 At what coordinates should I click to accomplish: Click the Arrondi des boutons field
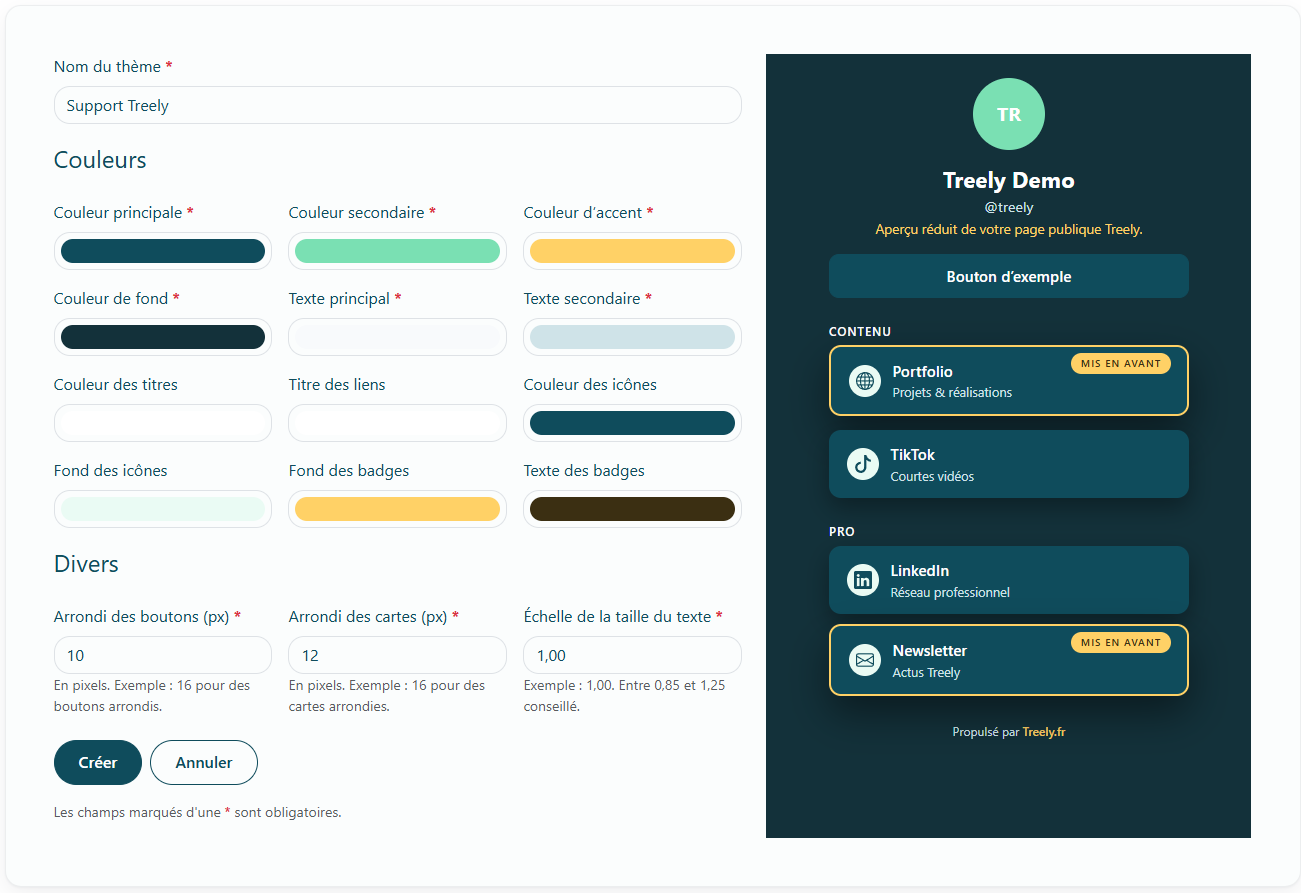[x=163, y=655]
